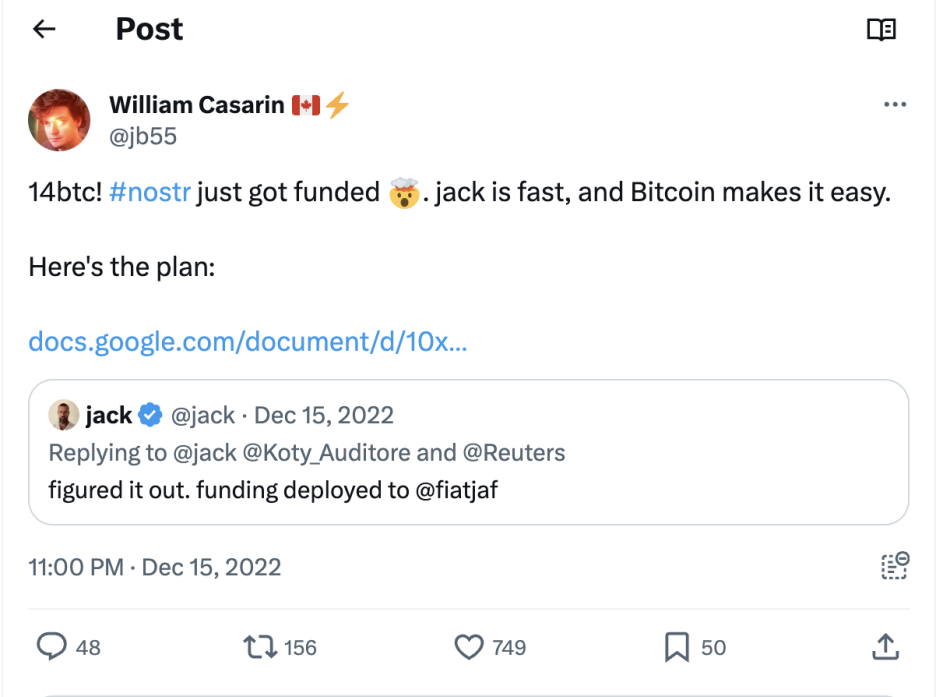Click William Casarin display name
This screenshot has height=697, width=937.
[197, 105]
